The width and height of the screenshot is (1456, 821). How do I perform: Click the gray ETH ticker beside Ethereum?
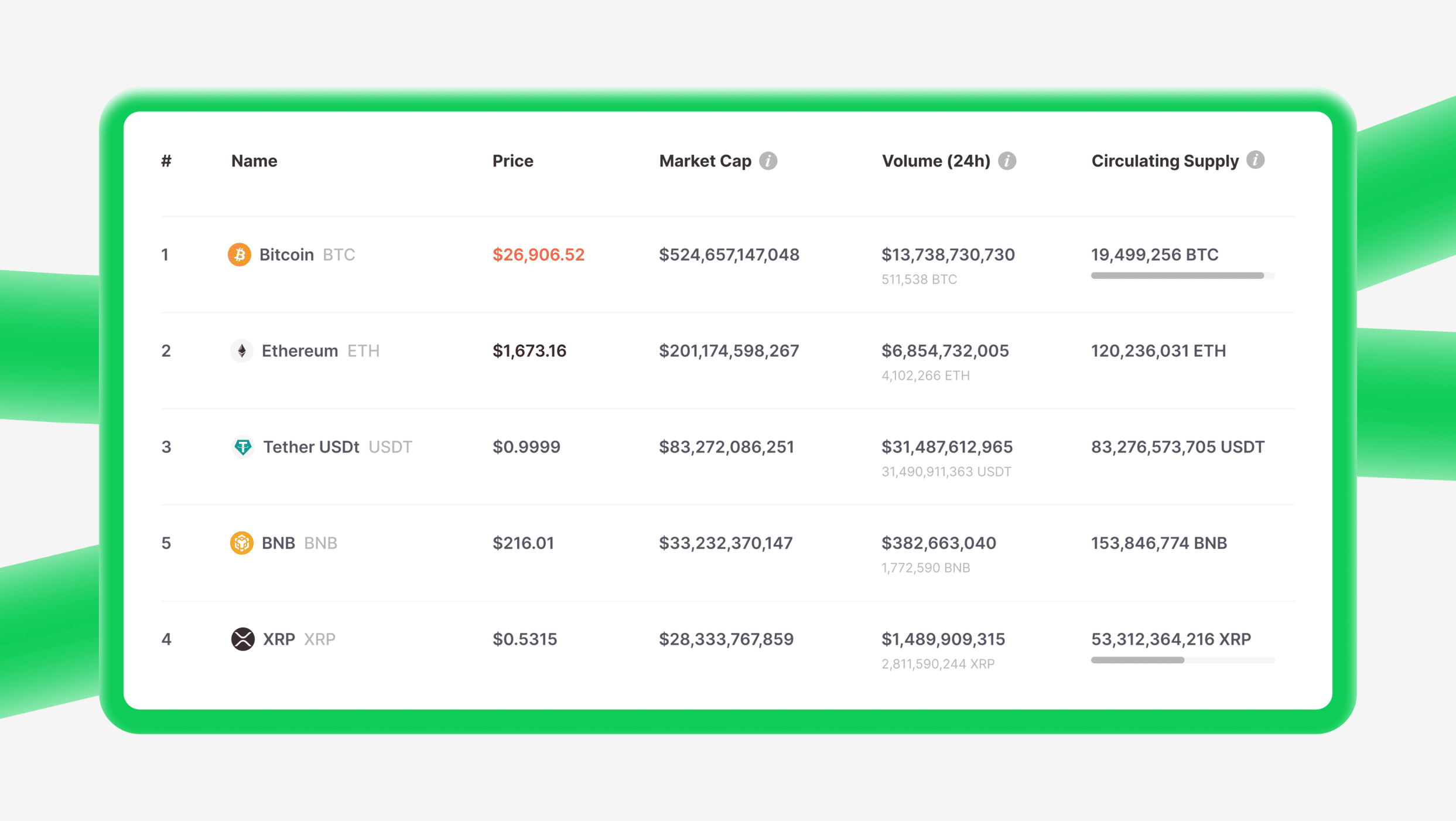coord(364,350)
